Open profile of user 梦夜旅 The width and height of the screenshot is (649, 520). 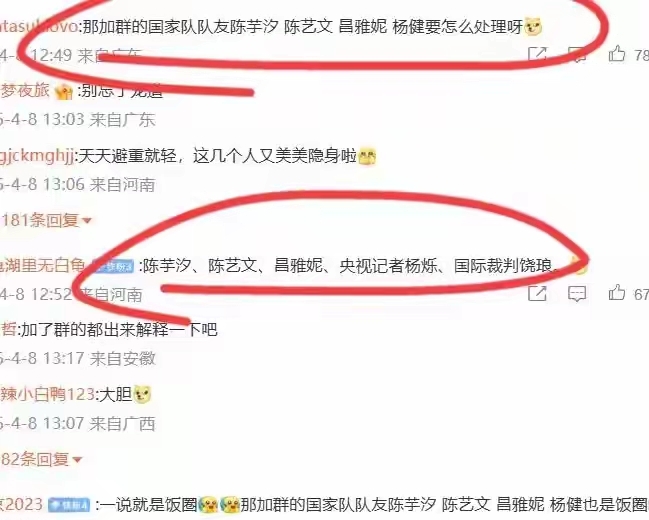pyautogui.click(x=25, y=90)
